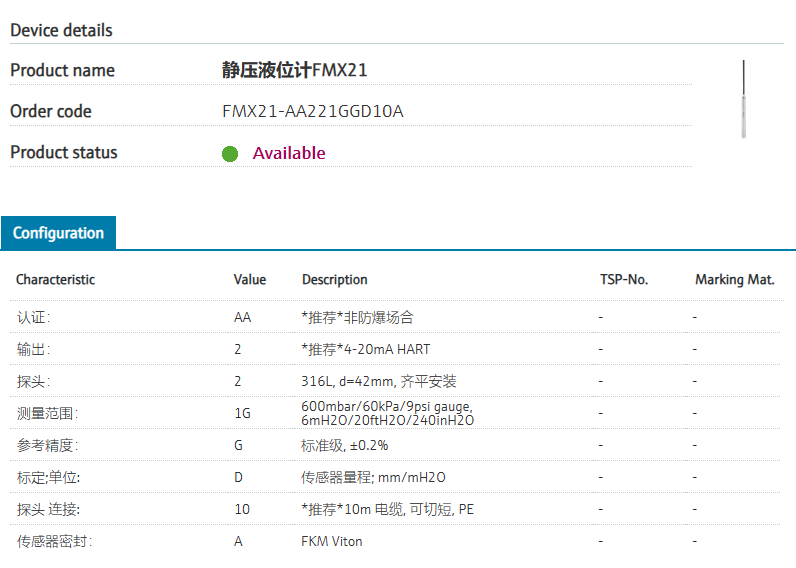The height and width of the screenshot is (568, 796).
Task: Click the Description column header
Action: [x=335, y=280]
